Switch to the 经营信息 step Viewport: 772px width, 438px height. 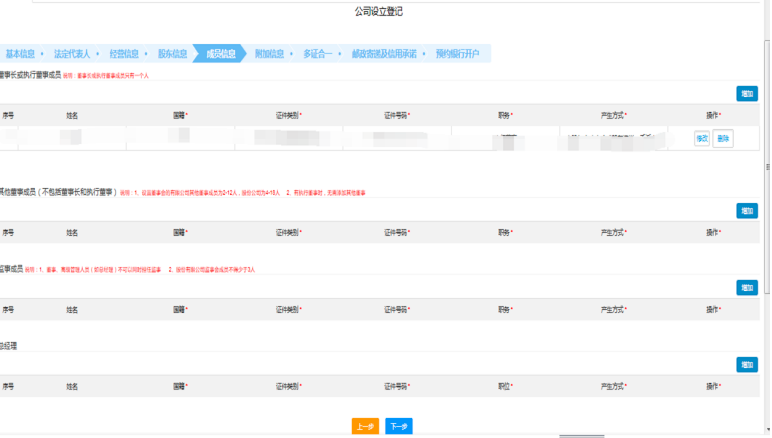pos(124,54)
